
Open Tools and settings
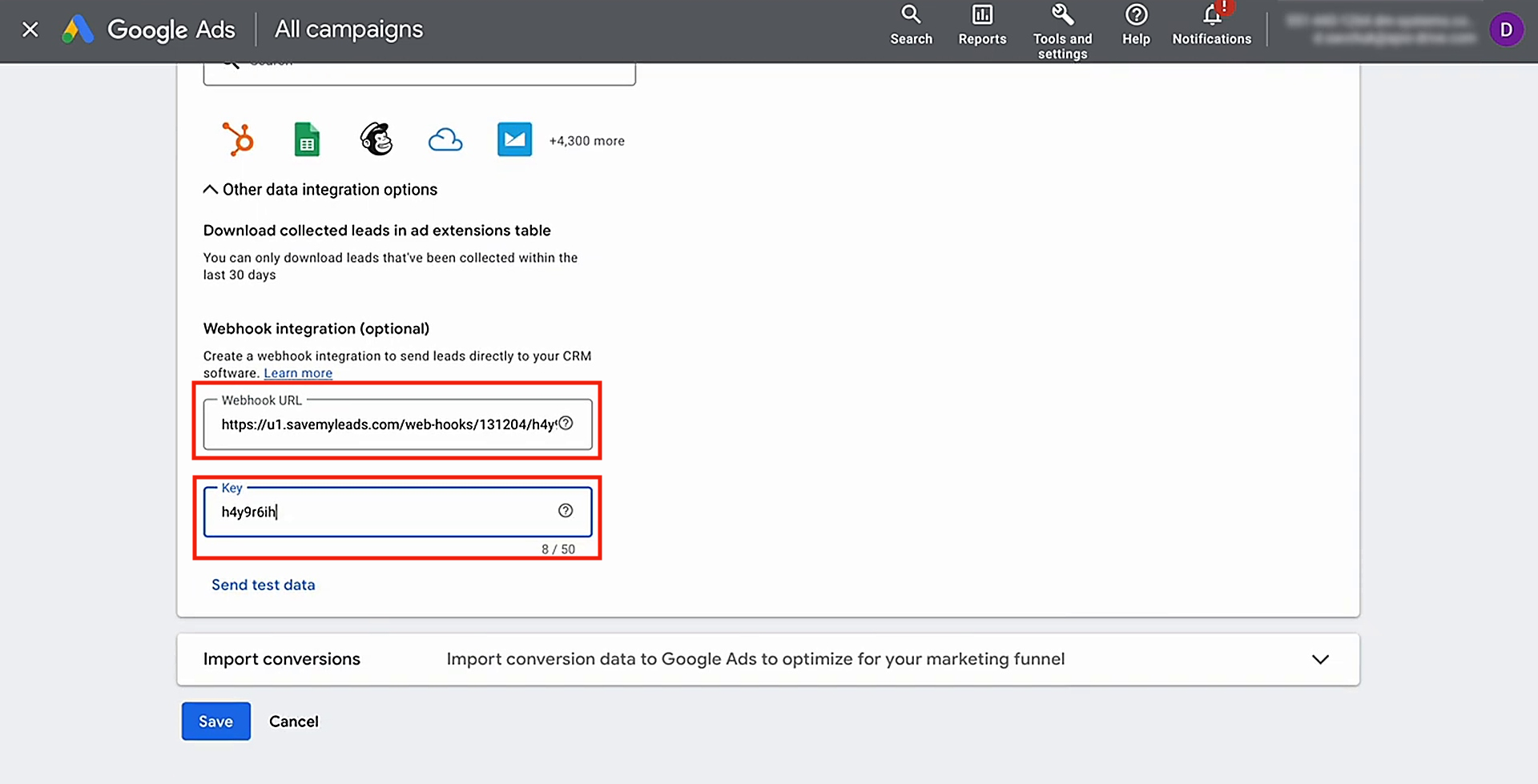pos(1062,32)
